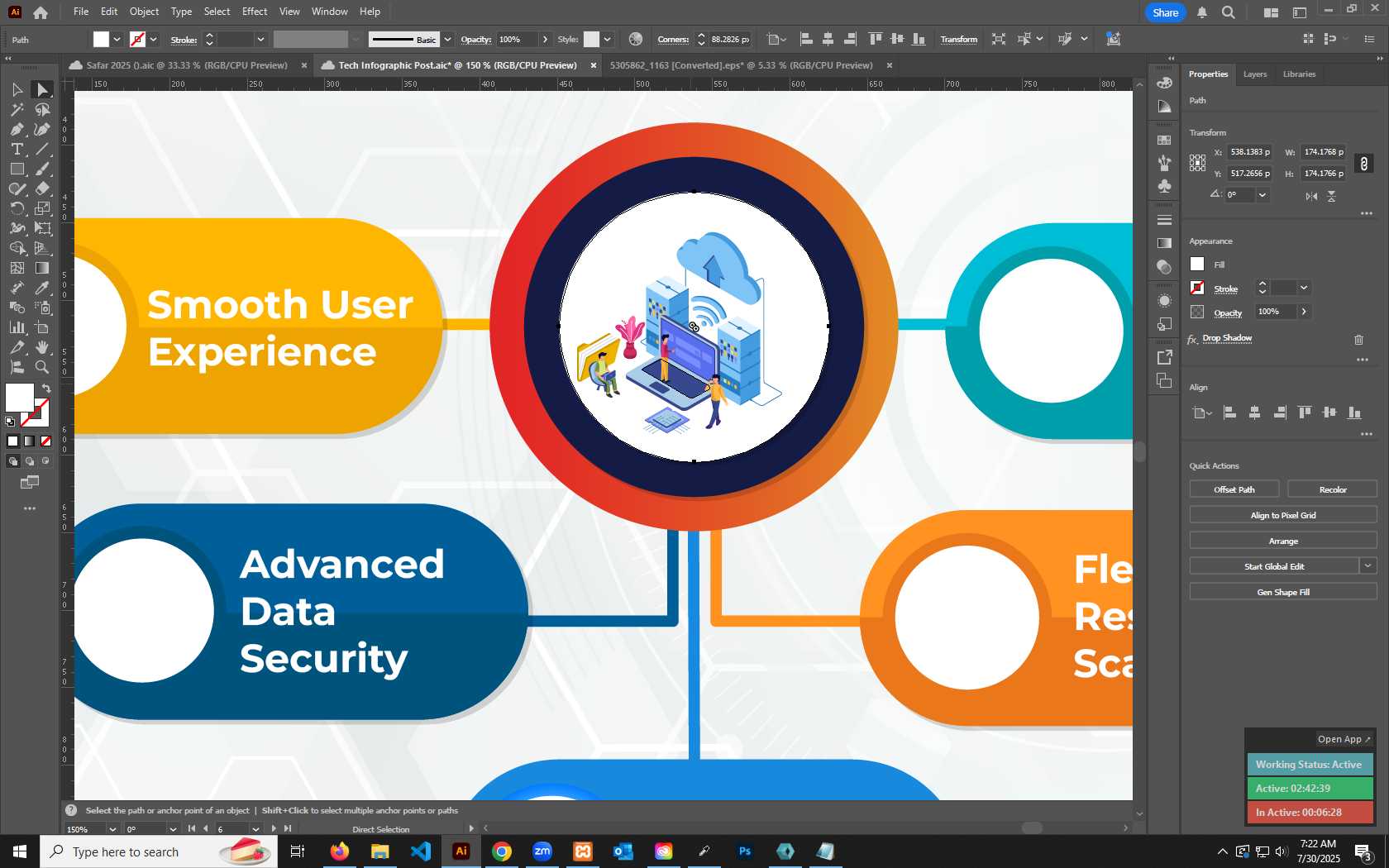Switch to the Libraries panel tab
Image resolution: width=1389 pixels, height=868 pixels.
1299,74
